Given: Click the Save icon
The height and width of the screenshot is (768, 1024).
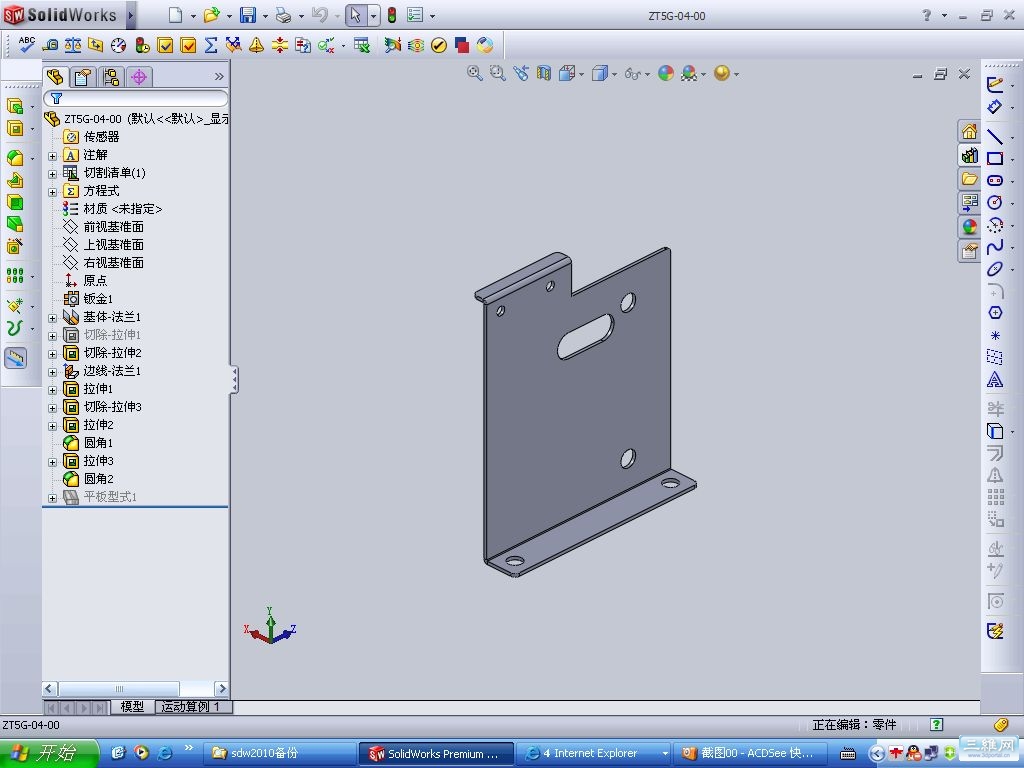Looking at the screenshot, I should [248, 15].
